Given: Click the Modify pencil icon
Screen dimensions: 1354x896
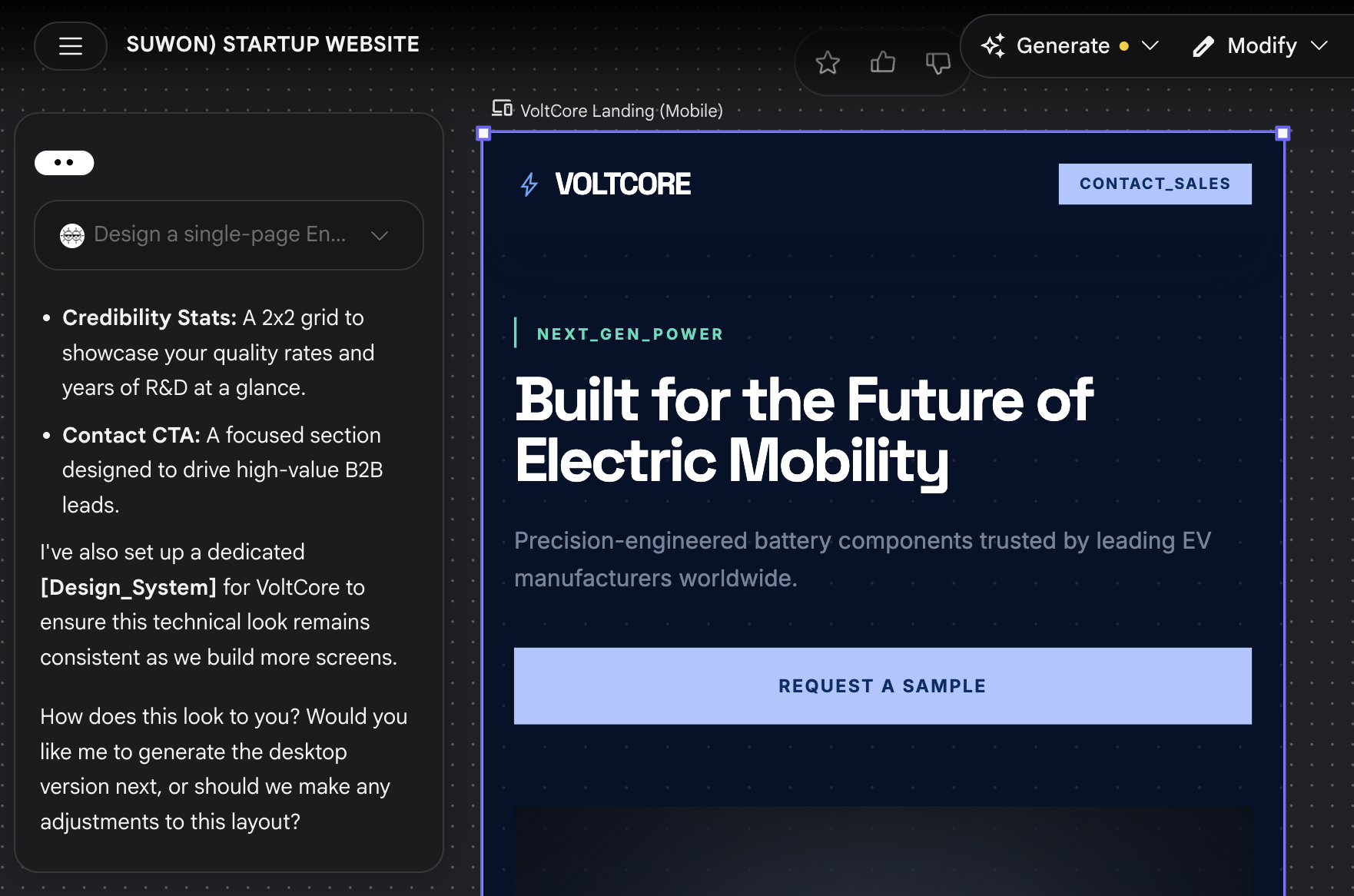Looking at the screenshot, I should (1203, 47).
